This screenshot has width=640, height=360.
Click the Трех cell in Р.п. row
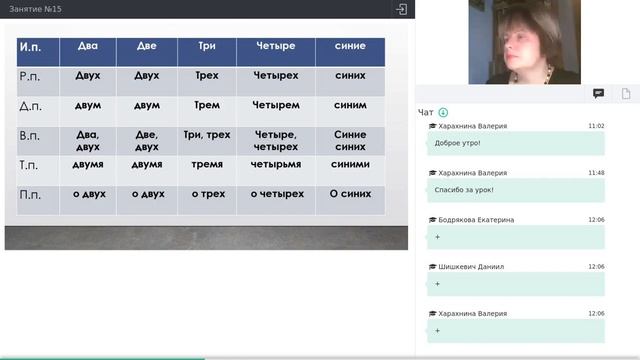point(207,81)
